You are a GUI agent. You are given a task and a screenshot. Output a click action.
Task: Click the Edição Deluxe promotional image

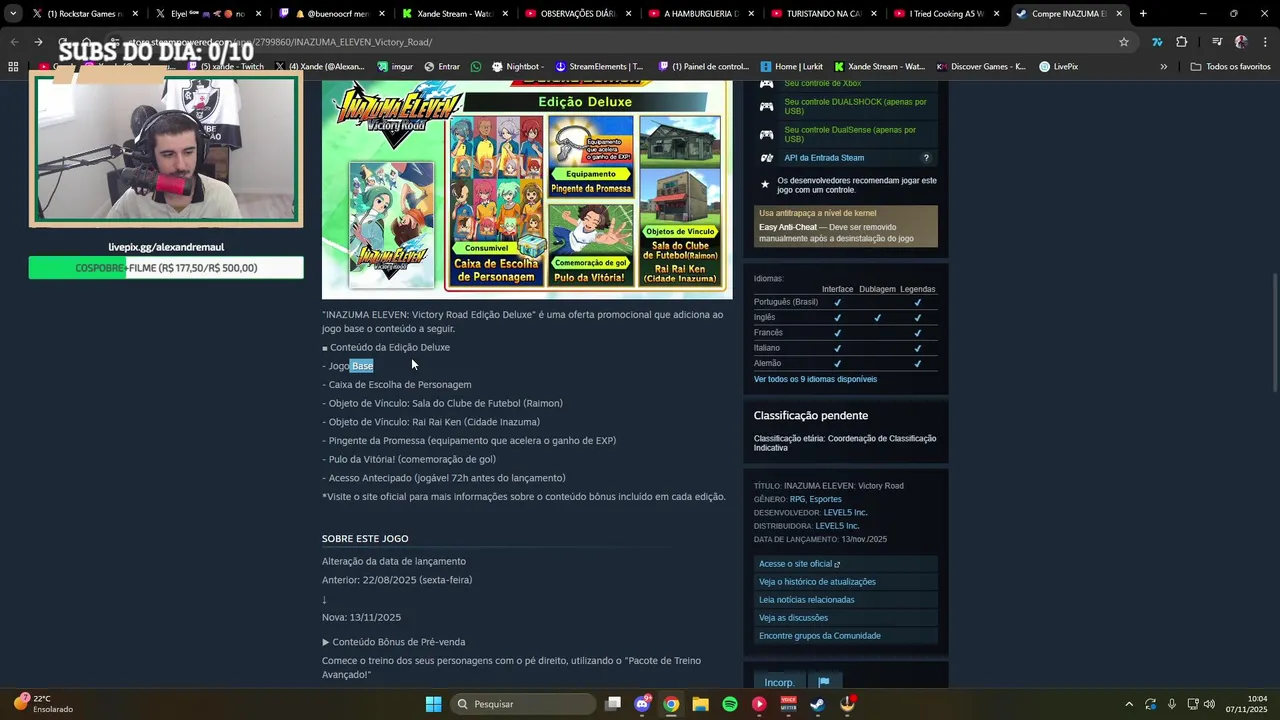pos(527,189)
